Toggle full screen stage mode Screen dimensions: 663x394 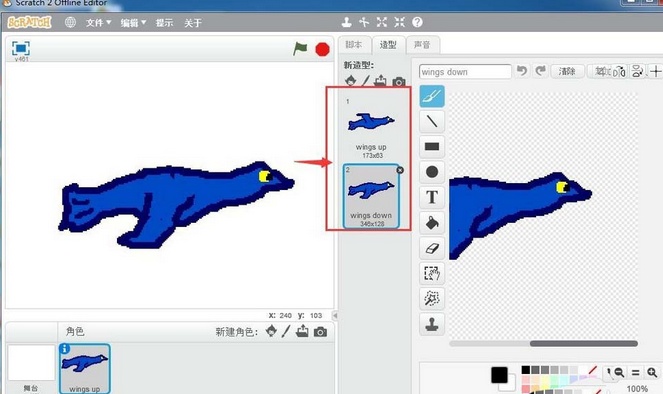pyautogui.click(x=21, y=48)
